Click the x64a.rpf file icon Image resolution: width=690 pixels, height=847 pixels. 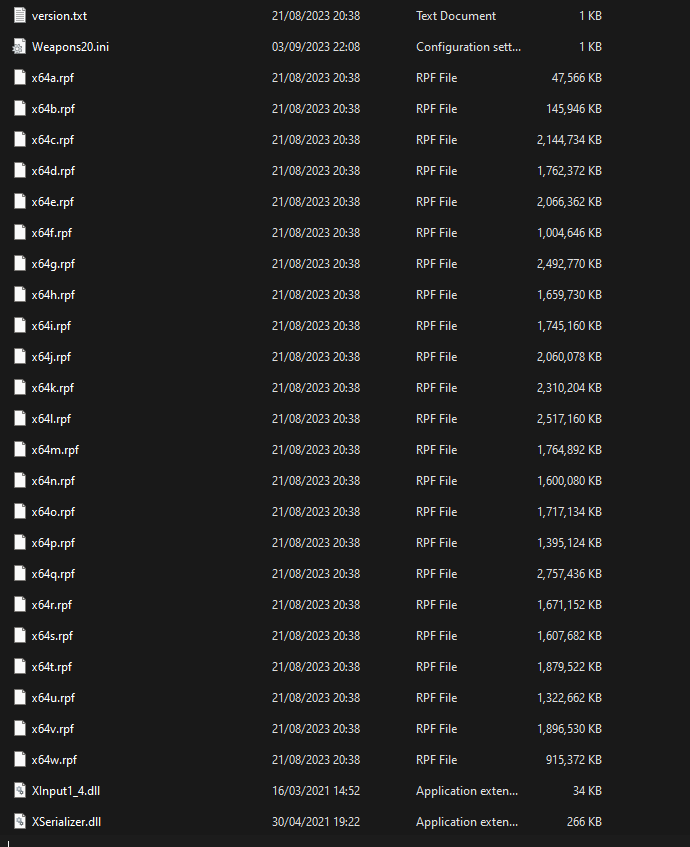pos(19,78)
